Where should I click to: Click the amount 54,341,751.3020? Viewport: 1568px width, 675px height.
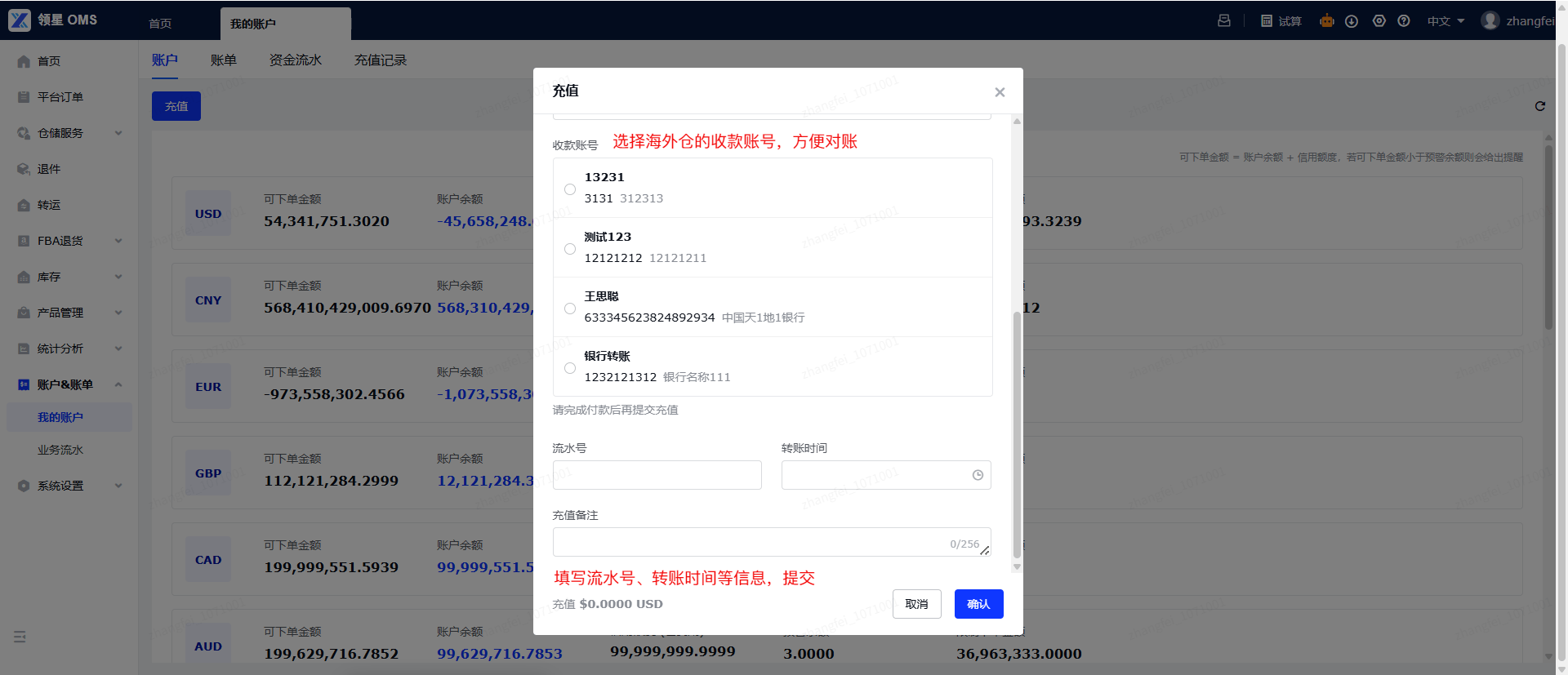point(327,221)
